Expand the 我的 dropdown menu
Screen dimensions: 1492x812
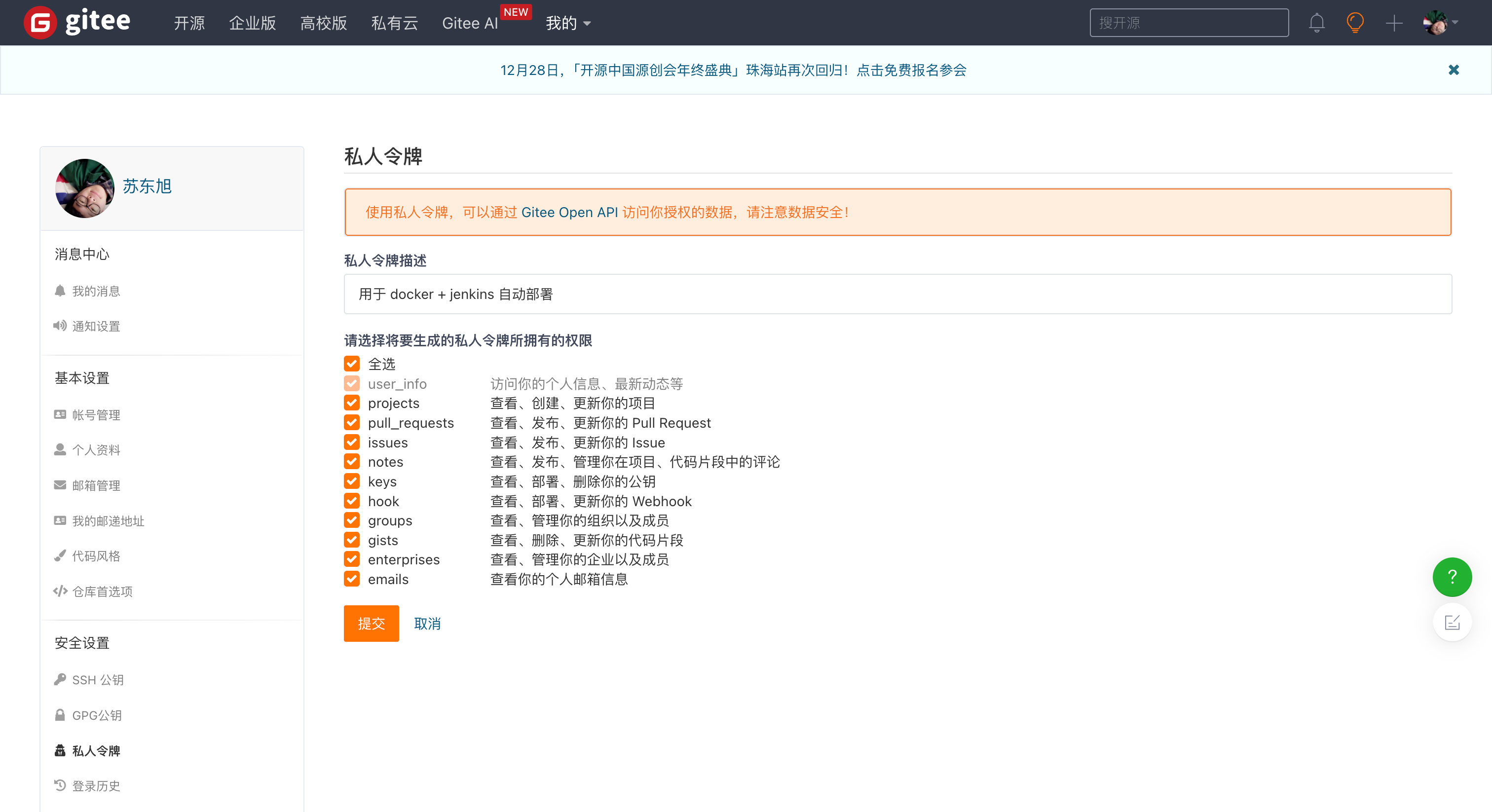click(x=567, y=23)
